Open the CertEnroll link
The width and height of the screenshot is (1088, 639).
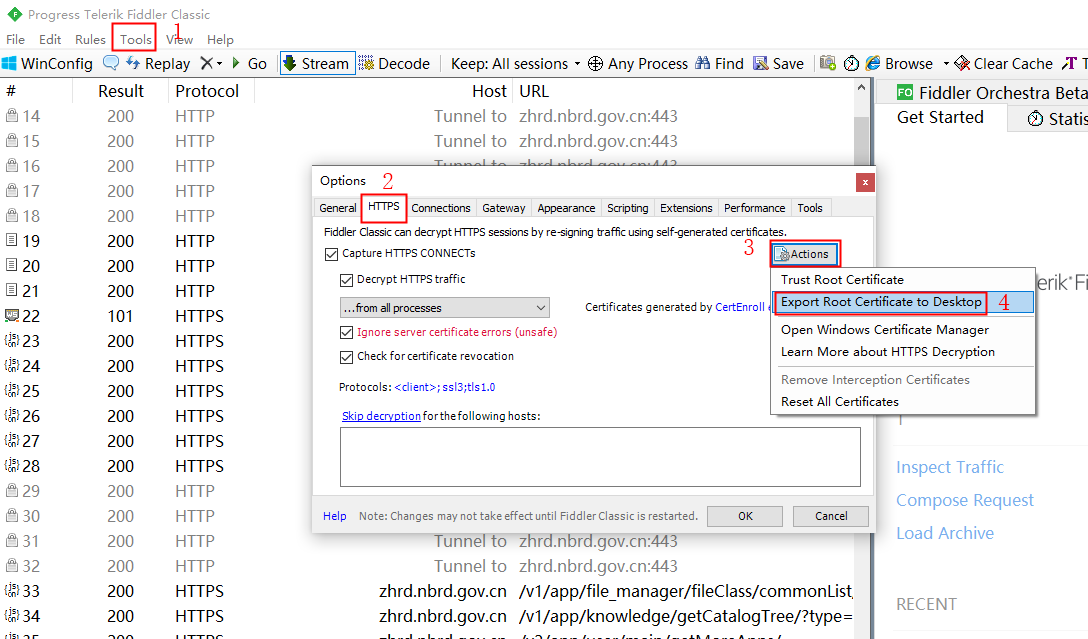740,307
